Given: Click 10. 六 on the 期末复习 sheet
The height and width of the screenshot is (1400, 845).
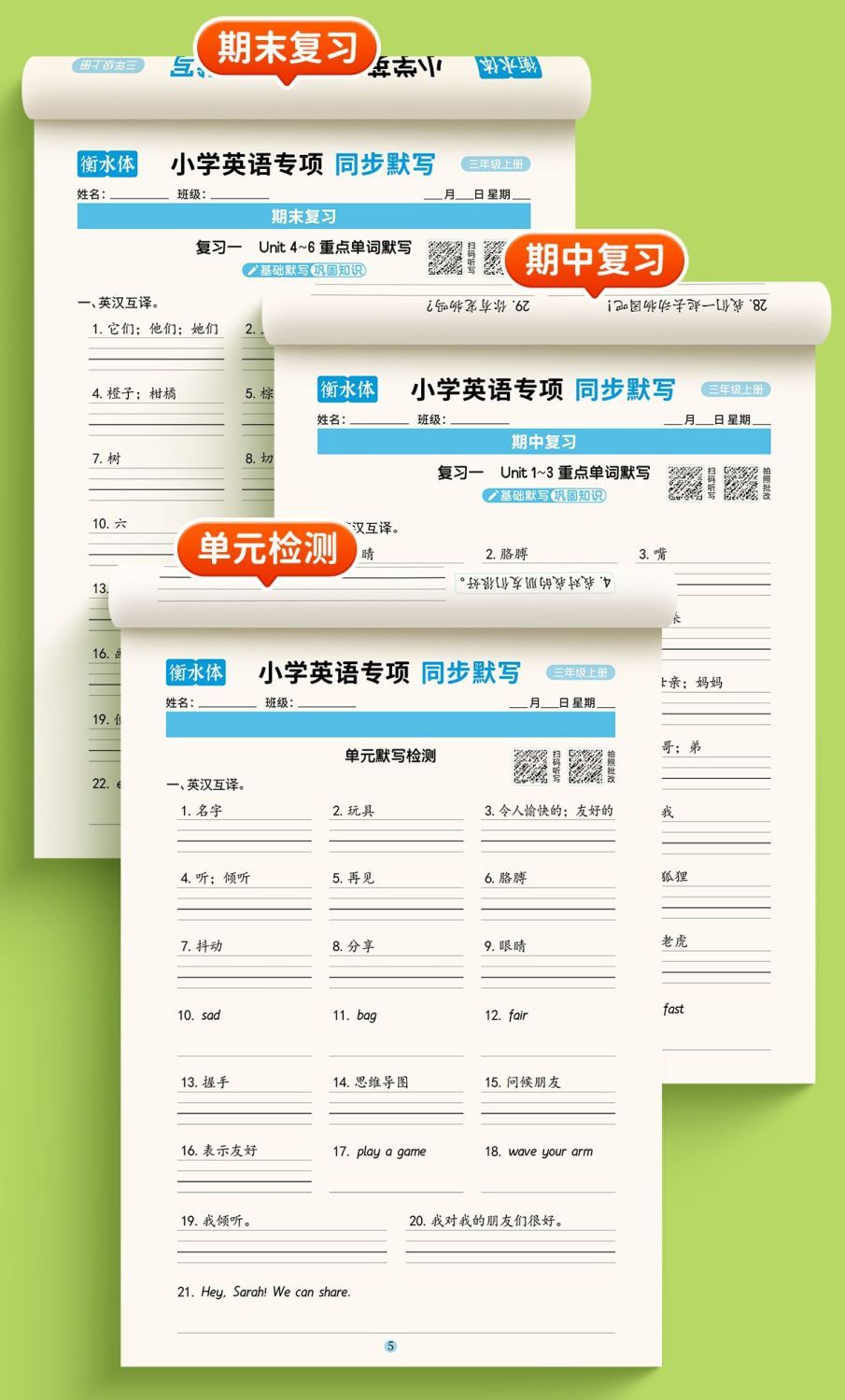Looking at the screenshot, I should [x=109, y=524].
